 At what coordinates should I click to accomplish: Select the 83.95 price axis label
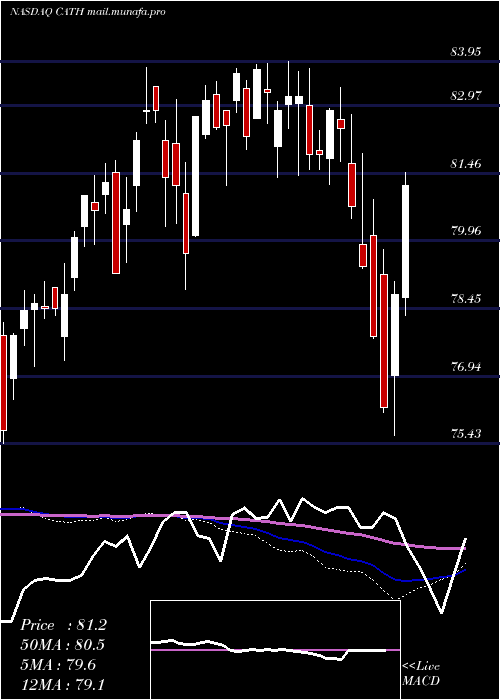pyautogui.click(x=466, y=52)
